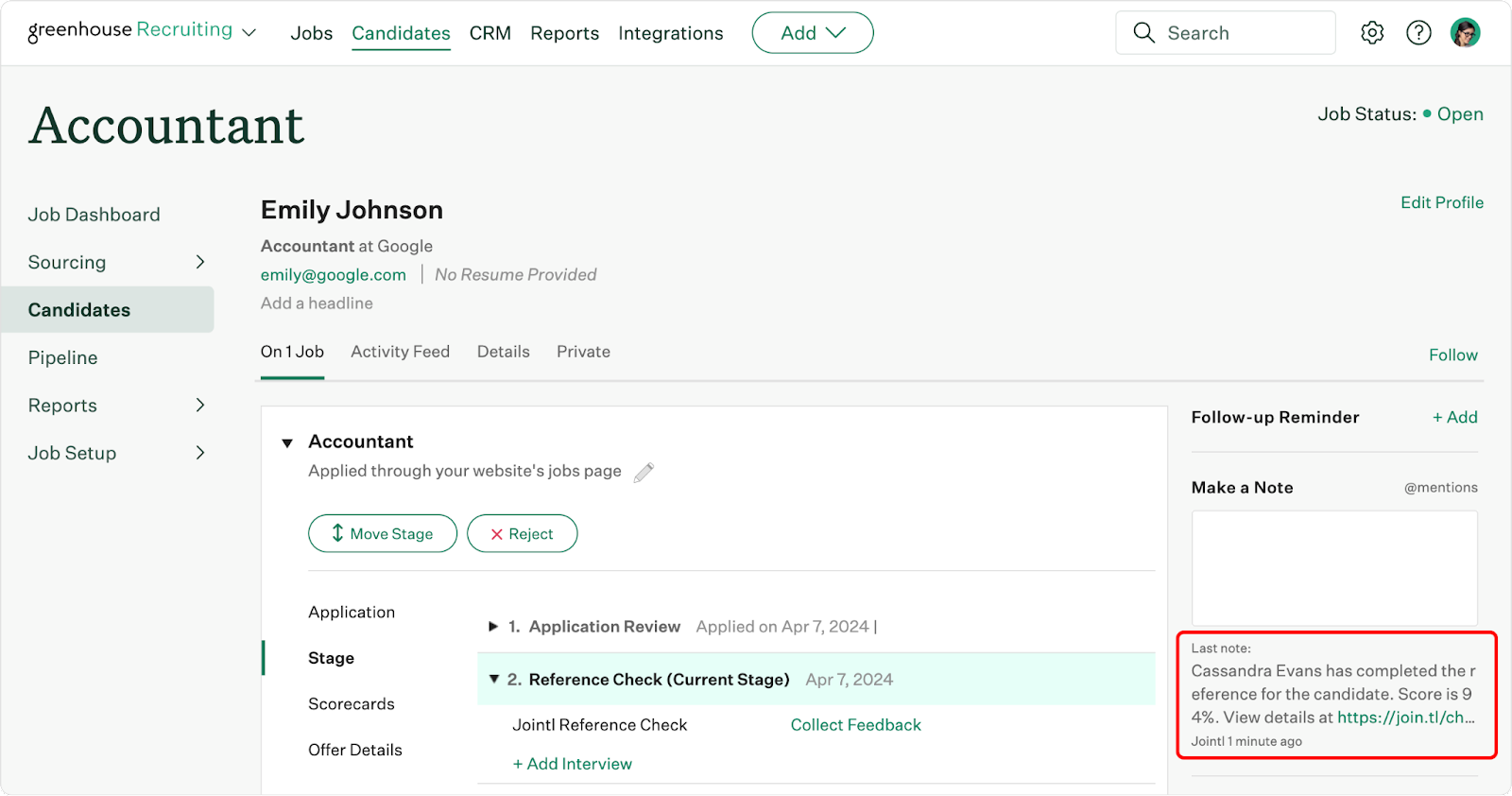Expand the Application Review stage triangle

[x=492, y=627]
